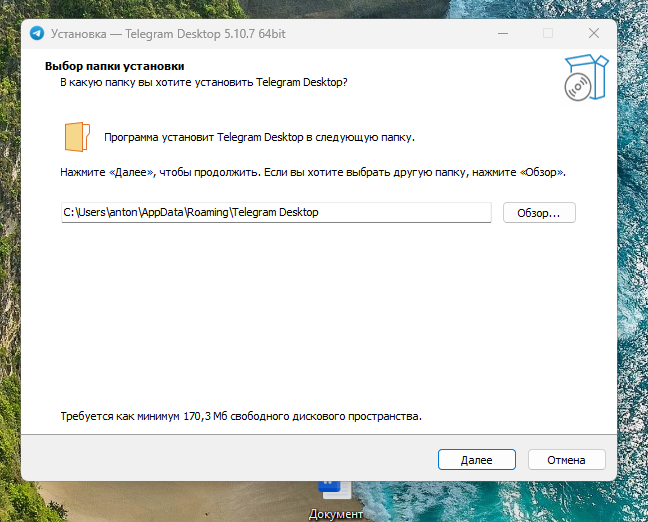
Task: Cancel setup with the Отмена button
Action: (x=566, y=460)
